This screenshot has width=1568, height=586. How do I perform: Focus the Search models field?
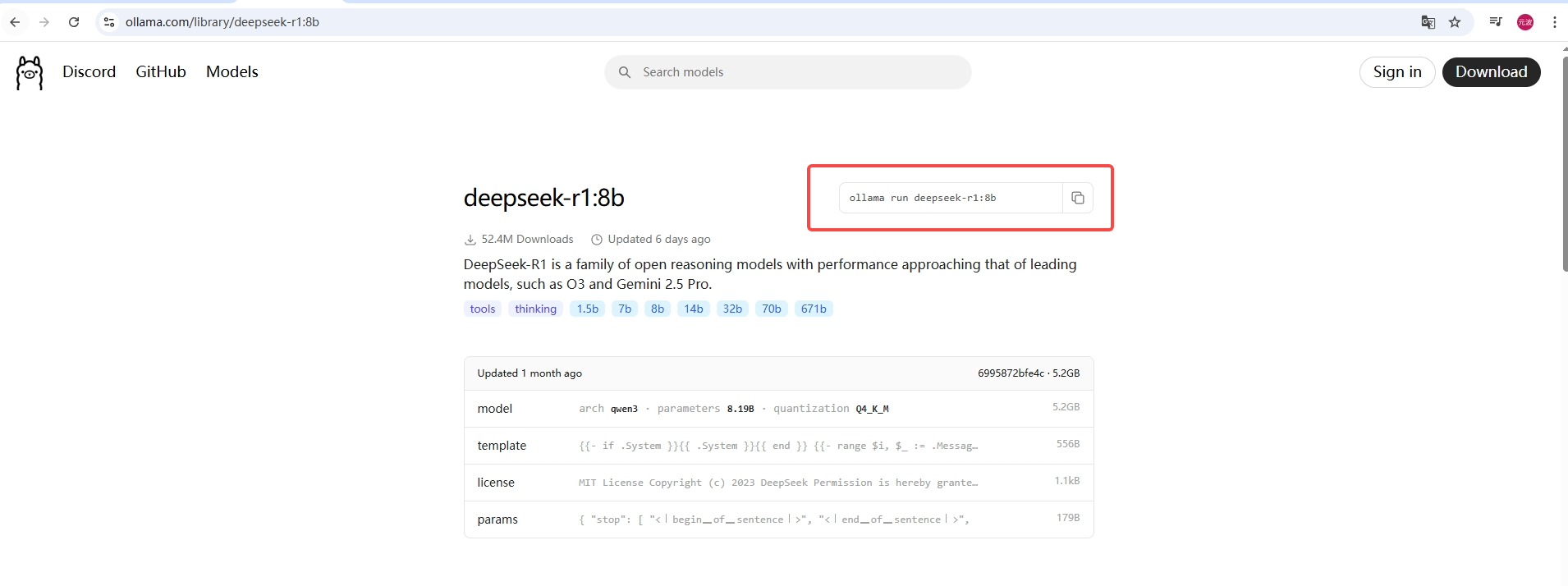point(788,72)
